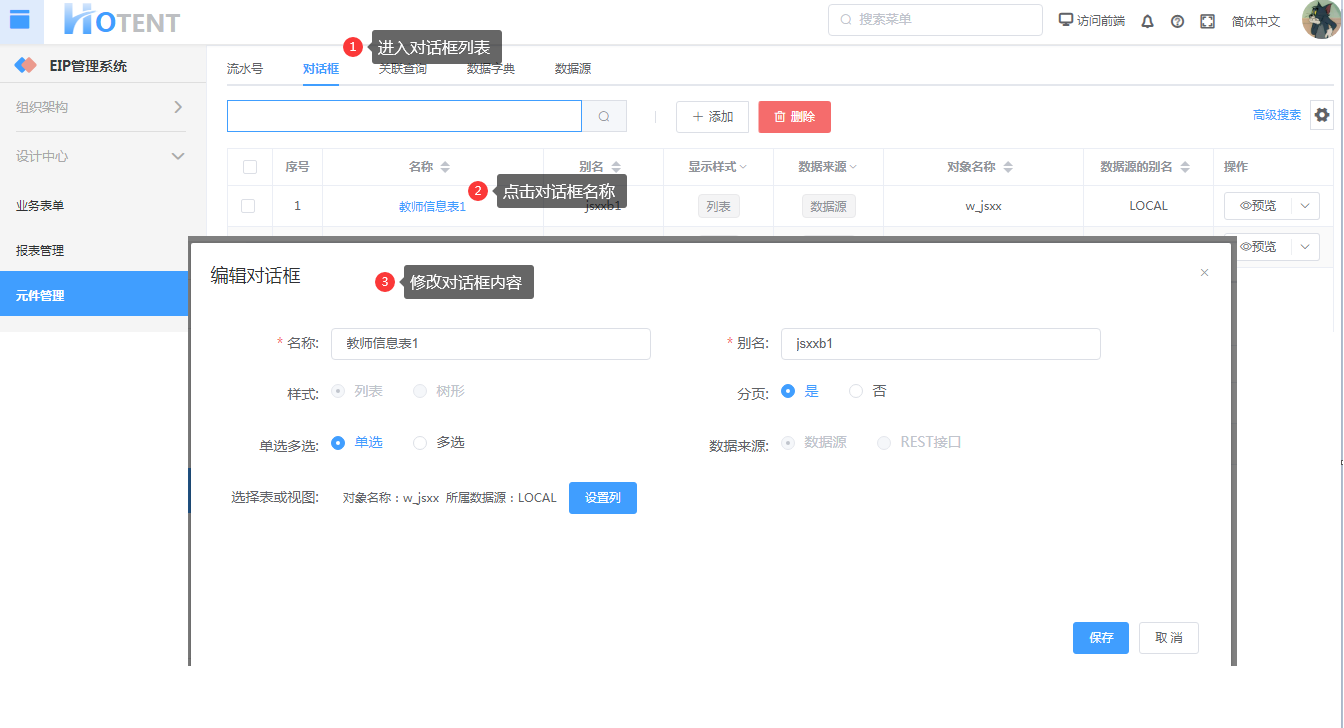Click the 添加 button
The height and width of the screenshot is (728, 1344).
click(x=712, y=117)
